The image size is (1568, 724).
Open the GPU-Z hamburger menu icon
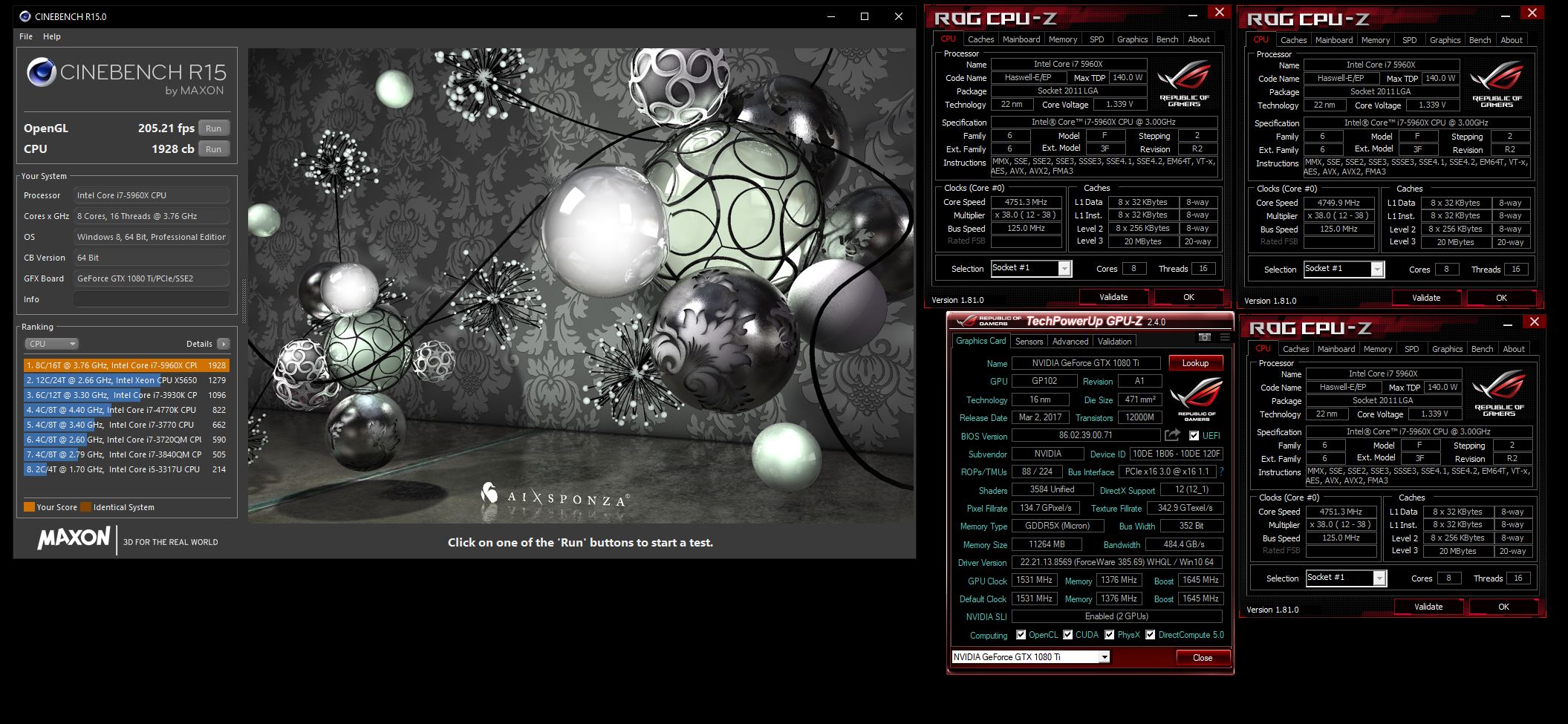click(x=1224, y=337)
